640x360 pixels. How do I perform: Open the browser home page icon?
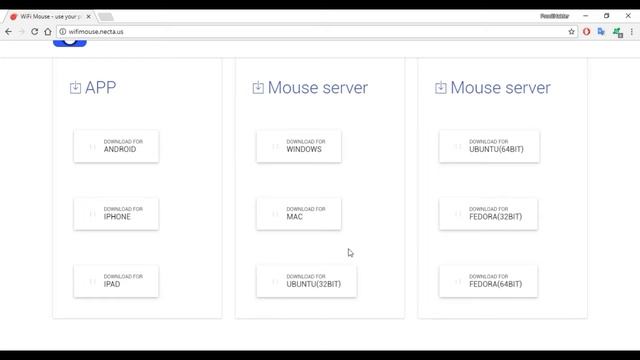[x=48, y=32]
